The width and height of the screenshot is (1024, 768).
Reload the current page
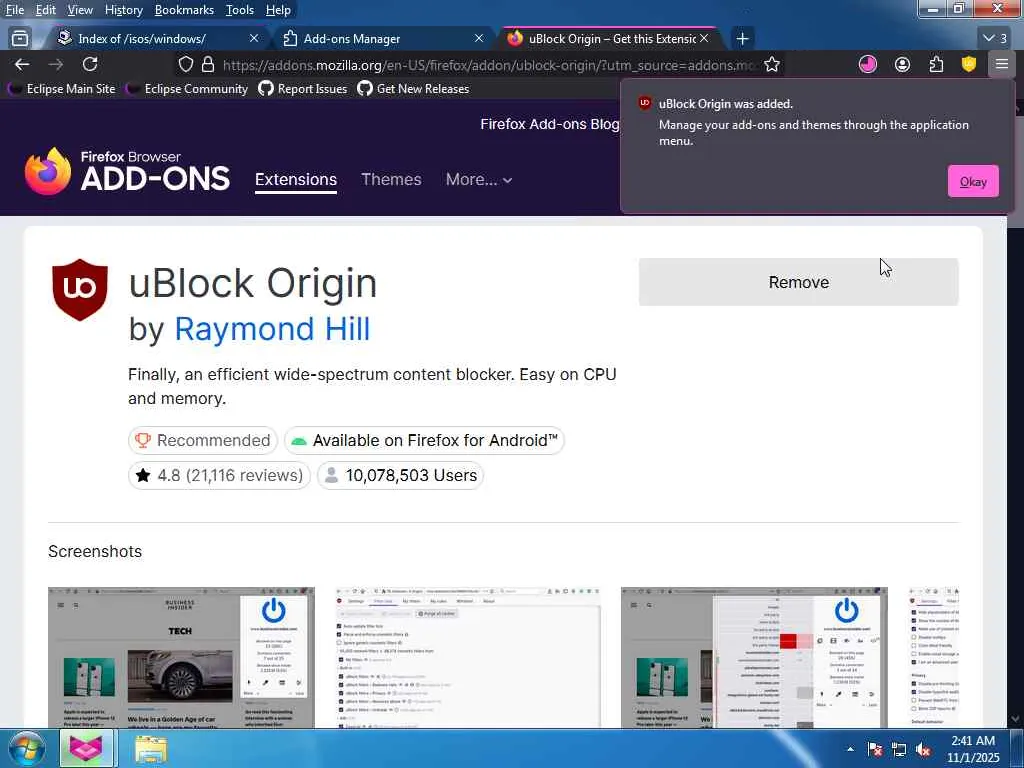[90, 64]
